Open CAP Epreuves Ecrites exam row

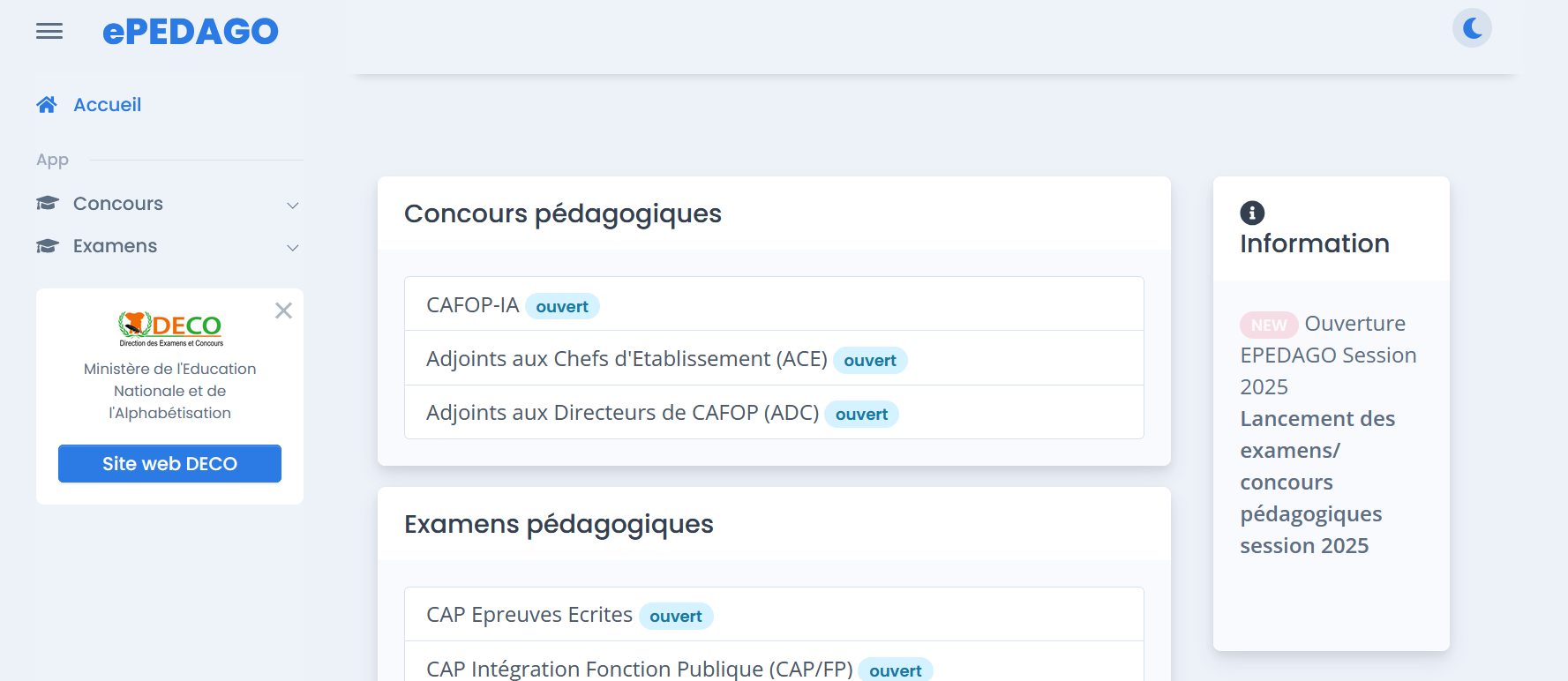click(x=774, y=614)
